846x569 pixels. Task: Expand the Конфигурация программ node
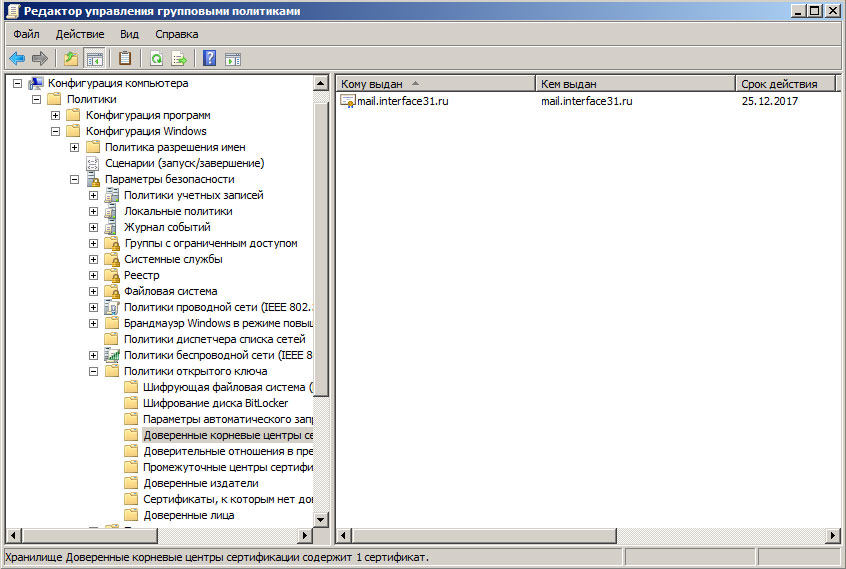(x=56, y=115)
